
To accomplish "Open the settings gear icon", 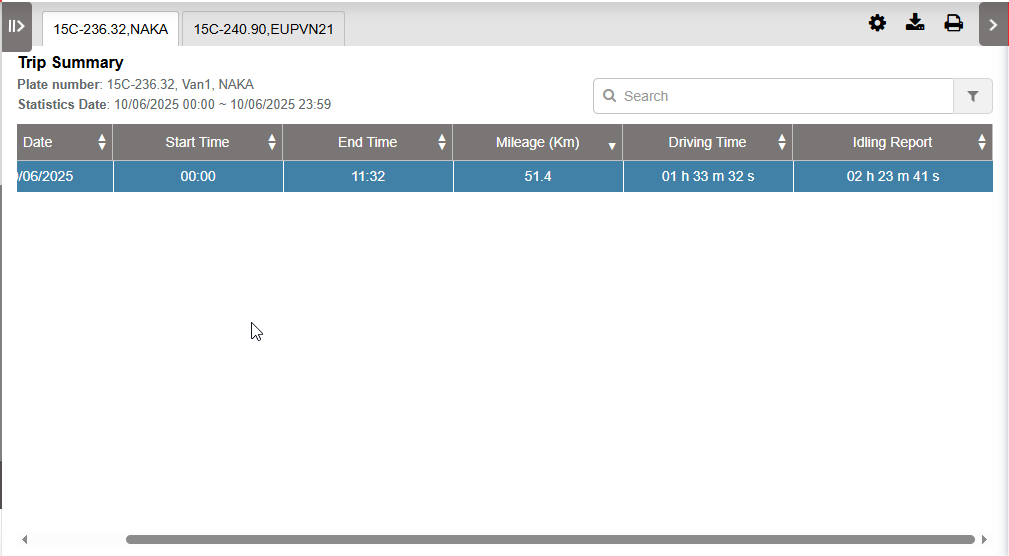I will pyautogui.click(x=877, y=23).
